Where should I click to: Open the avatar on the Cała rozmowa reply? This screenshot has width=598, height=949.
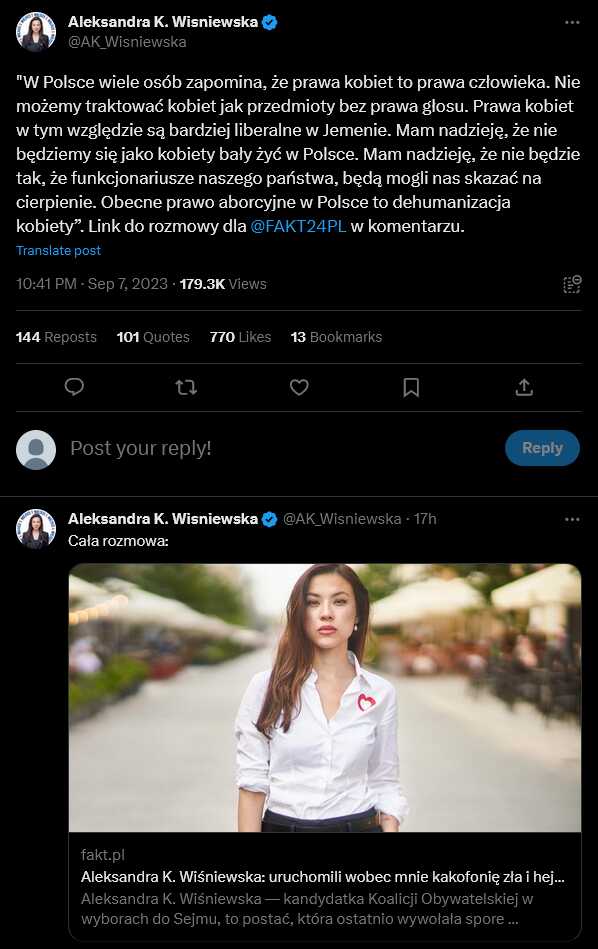tap(36, 529)
